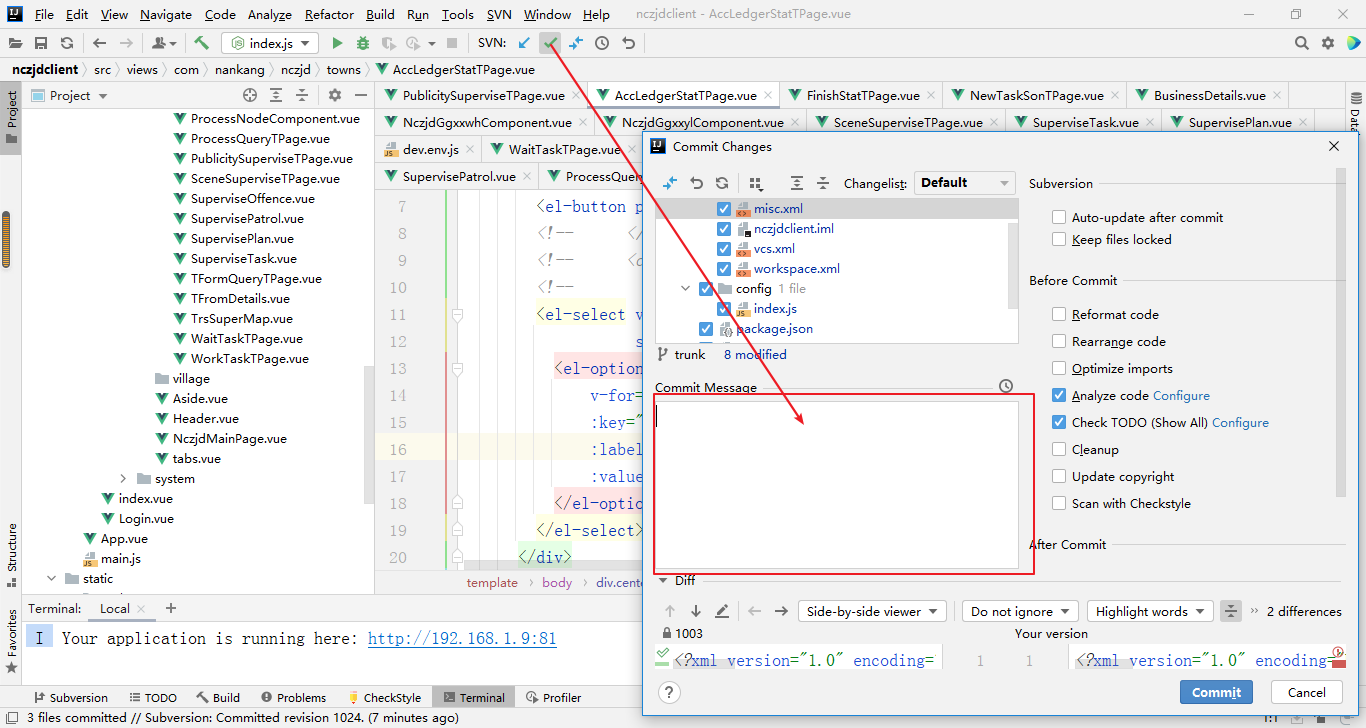The image size is (1366, 728).
Task: Click the help question mark button
Action: [670, 692]
